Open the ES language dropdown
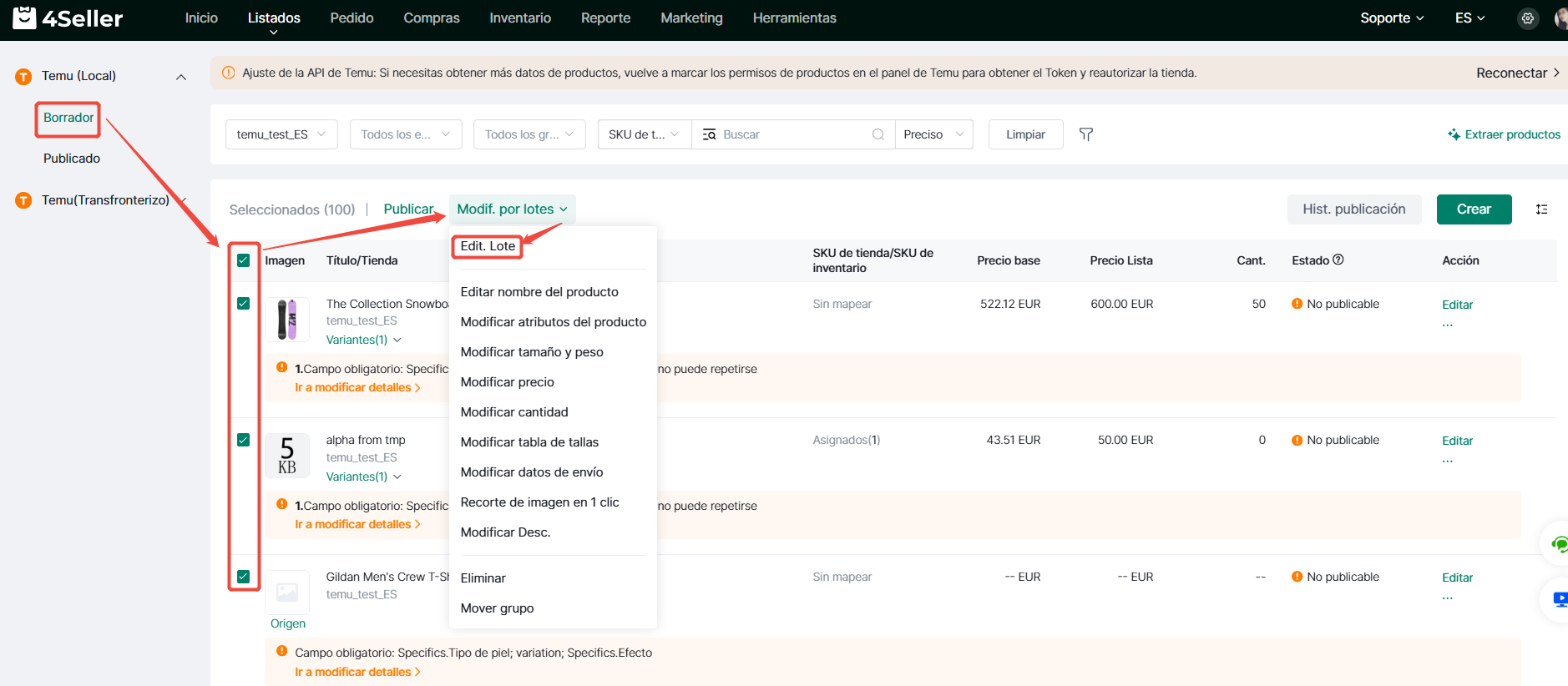Viewport: 1568px width, 686px height. (1469, 18)
